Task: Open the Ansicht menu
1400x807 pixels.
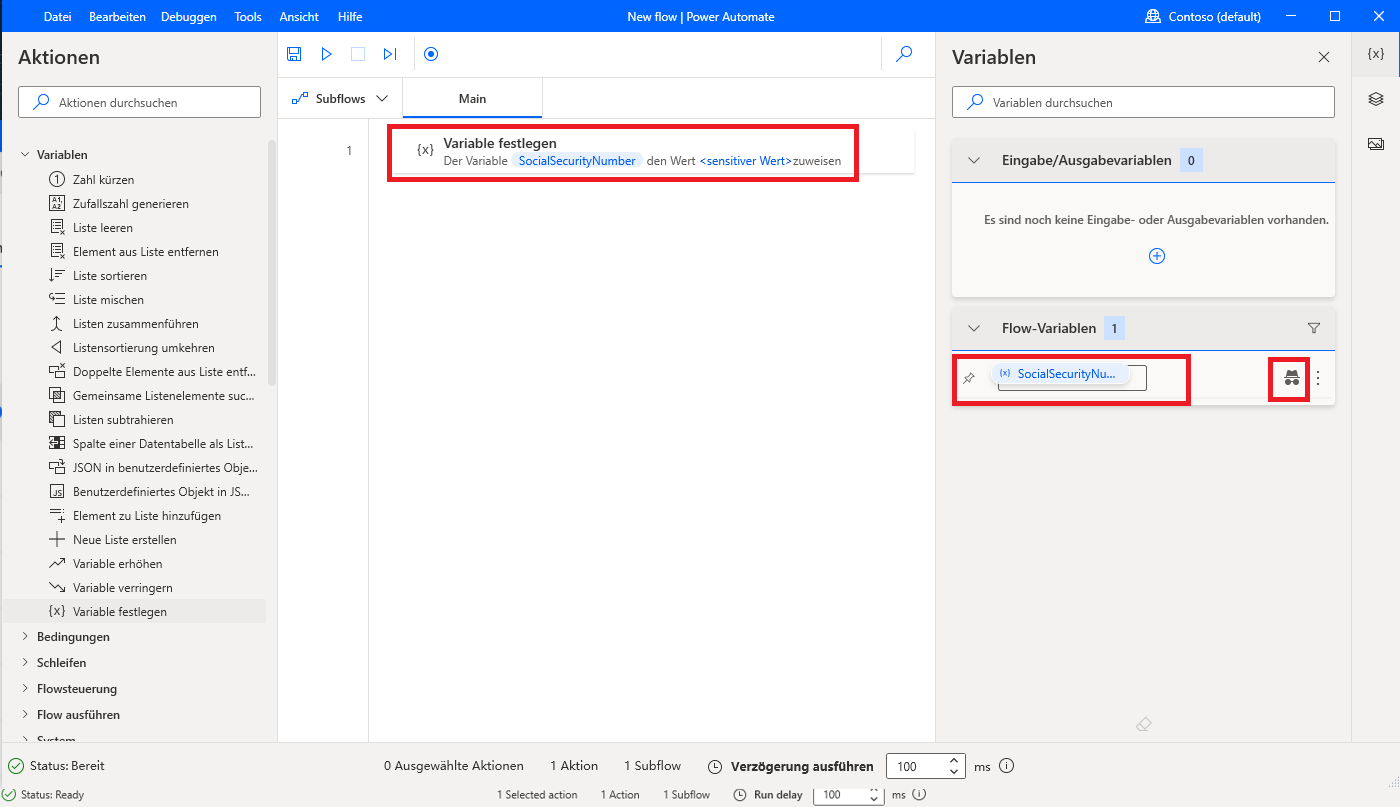Action: pyautogui.click(x=299, y=17)
